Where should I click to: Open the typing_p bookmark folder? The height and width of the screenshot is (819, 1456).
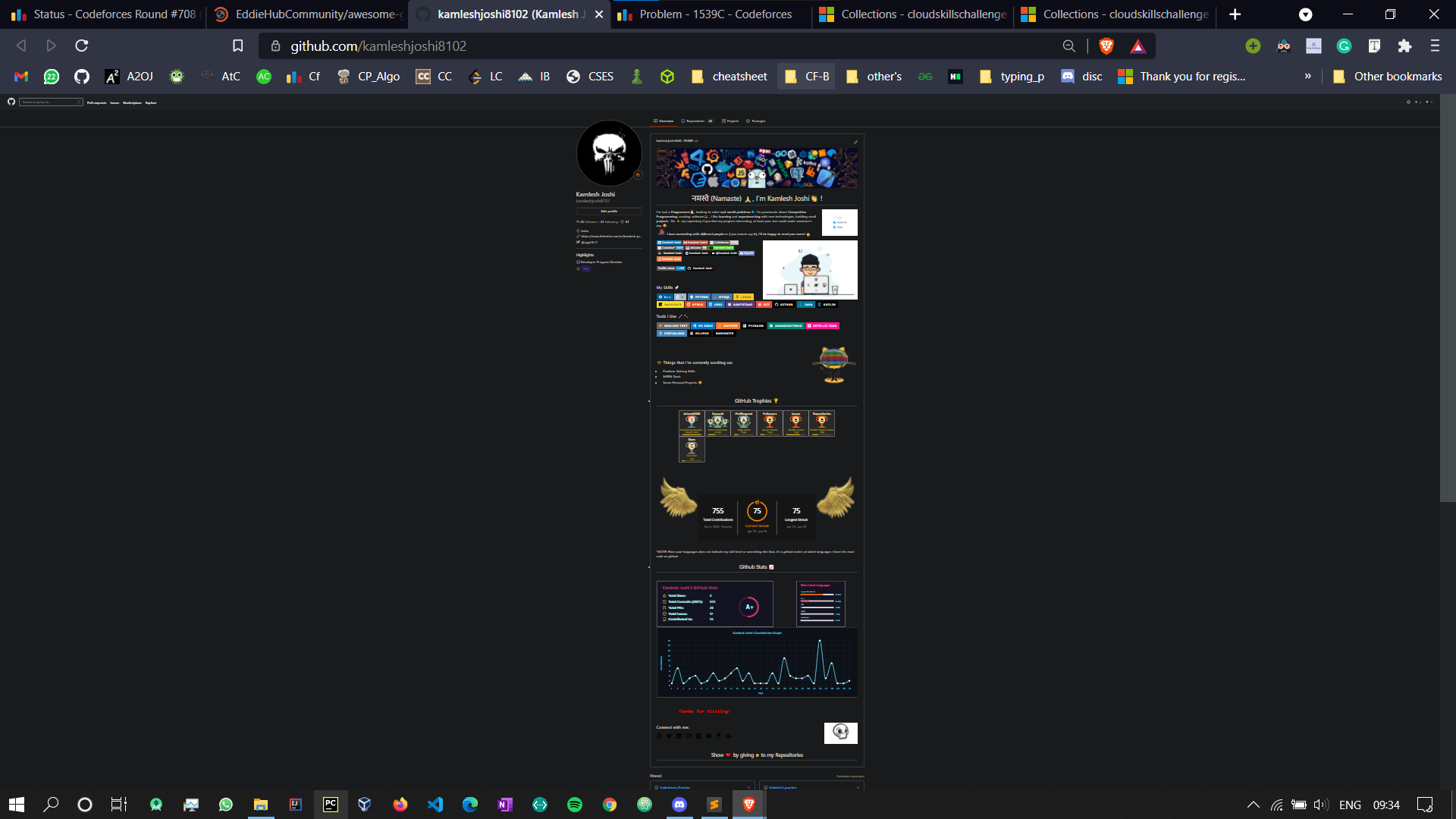point(1012,77)
